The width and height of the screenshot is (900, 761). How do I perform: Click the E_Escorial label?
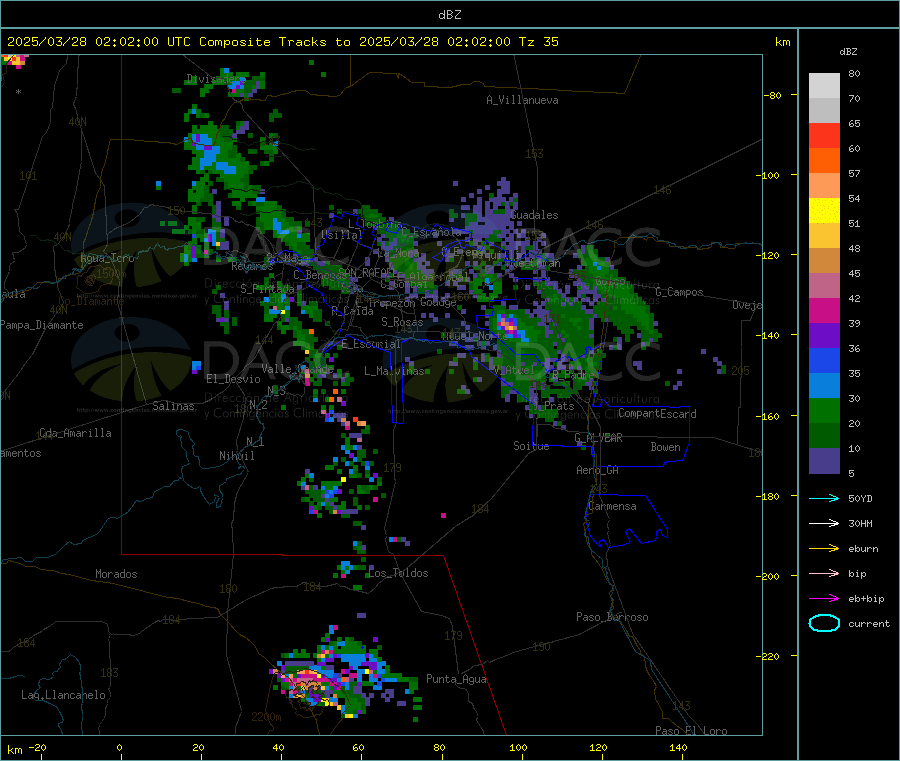pos(371,344)
